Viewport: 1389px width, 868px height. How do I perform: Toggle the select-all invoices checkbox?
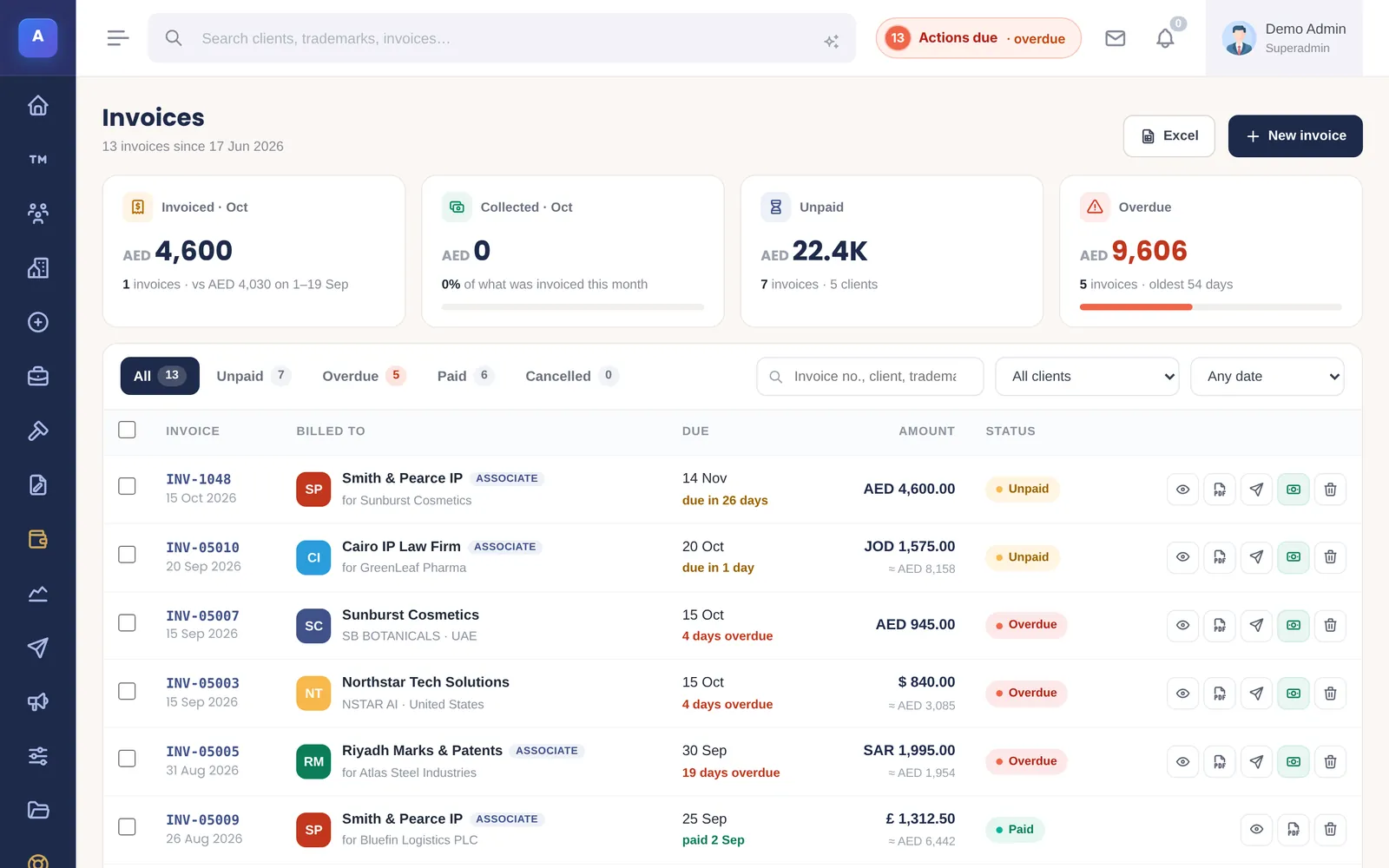127,430
